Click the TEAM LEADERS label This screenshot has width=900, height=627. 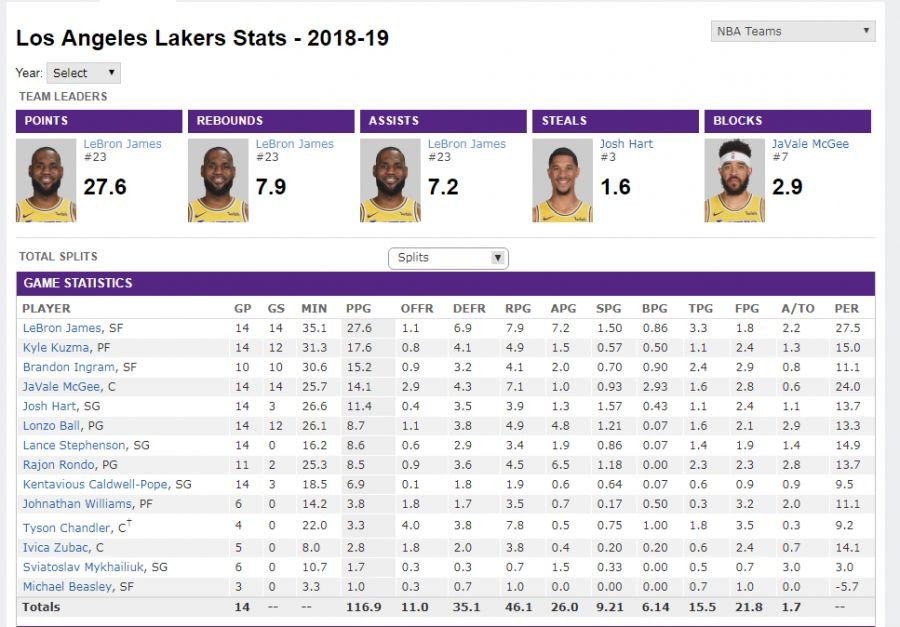[63, 96]
